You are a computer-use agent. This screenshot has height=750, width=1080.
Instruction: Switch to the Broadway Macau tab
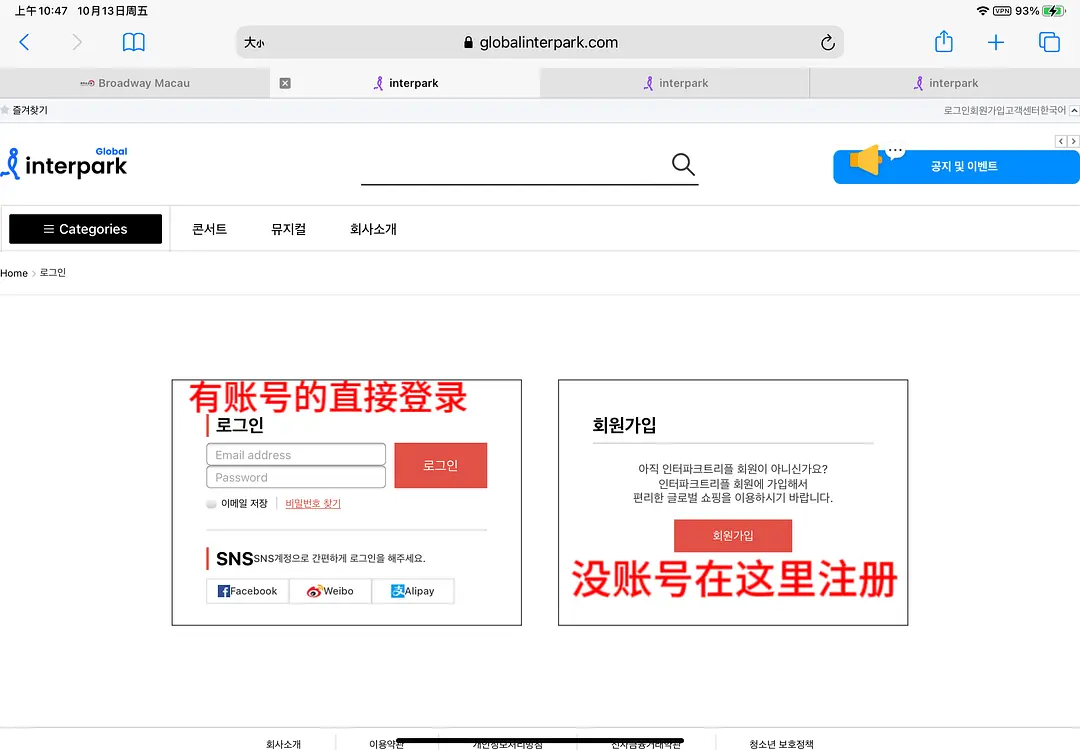click(x=135, y=83)
